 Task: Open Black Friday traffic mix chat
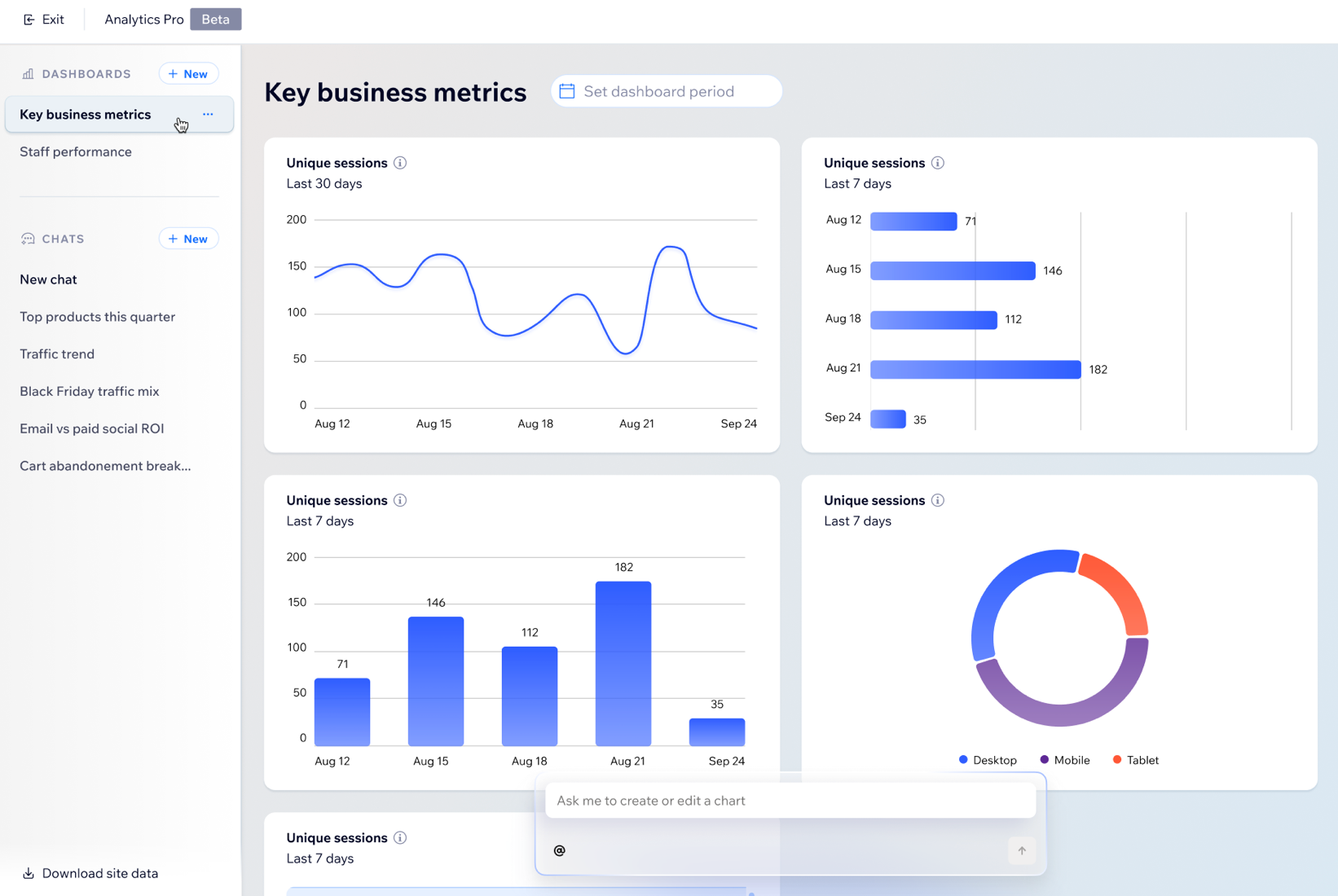[x=90, y=392]
